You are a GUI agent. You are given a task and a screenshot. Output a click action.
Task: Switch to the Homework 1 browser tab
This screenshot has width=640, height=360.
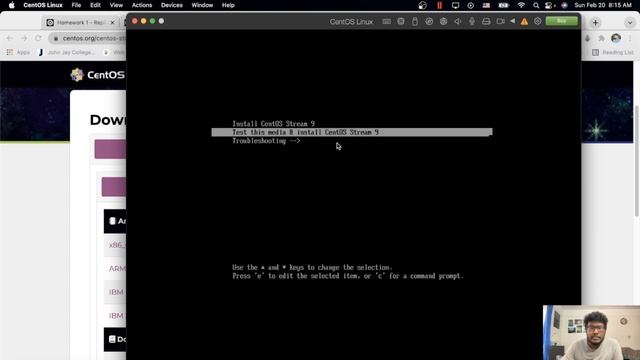(80, 22)
